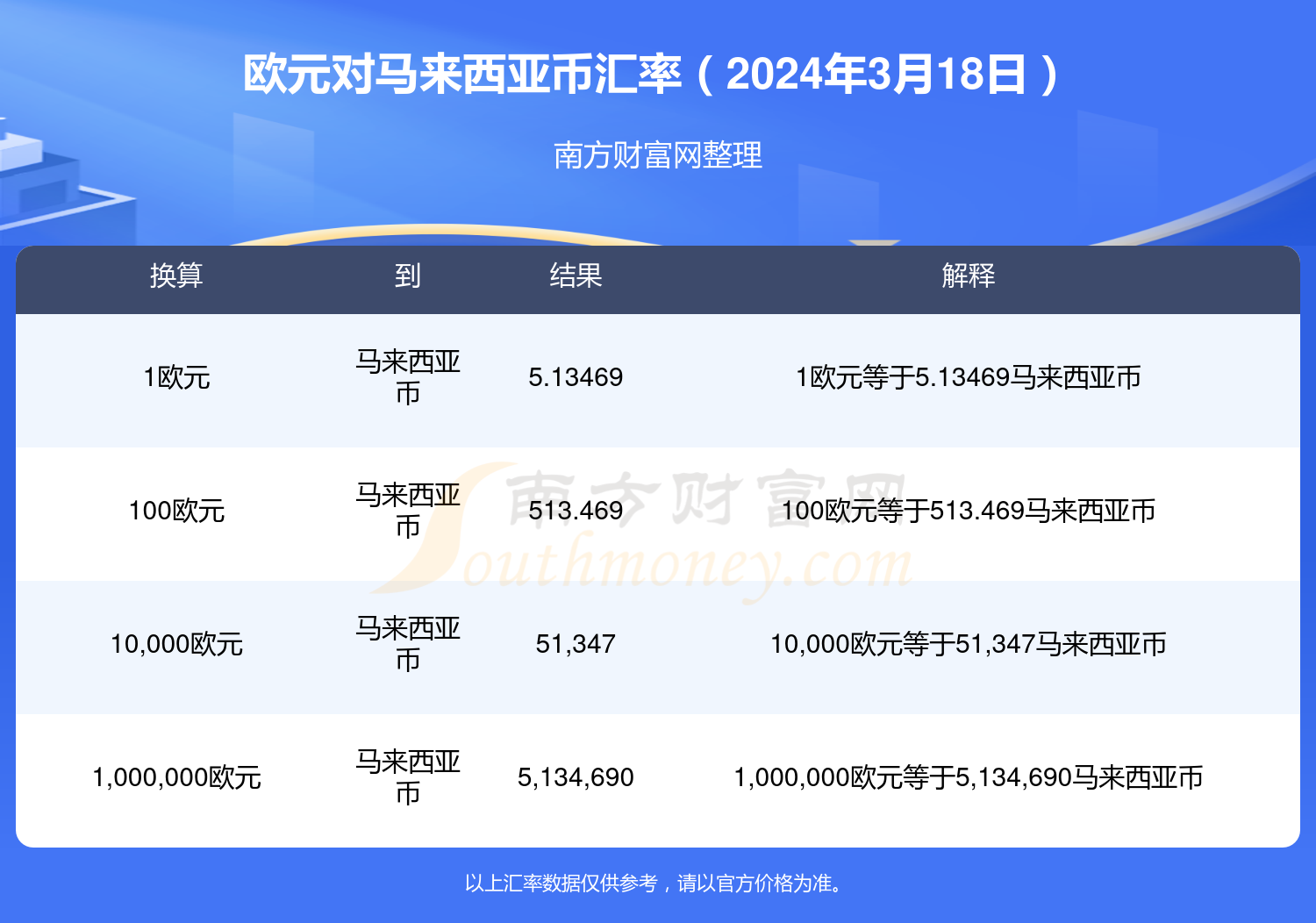Click 马来西亚币 in the 1欧元 row
1316x923 pixels.
point(408,377)
